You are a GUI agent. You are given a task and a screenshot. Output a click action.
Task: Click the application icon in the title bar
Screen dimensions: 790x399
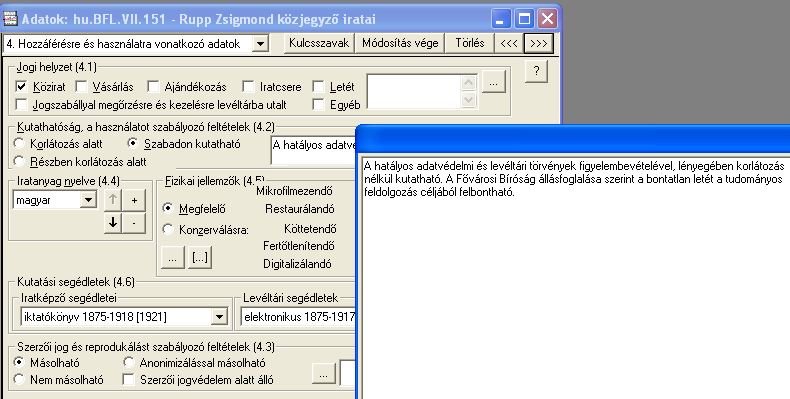click(11, 19)
